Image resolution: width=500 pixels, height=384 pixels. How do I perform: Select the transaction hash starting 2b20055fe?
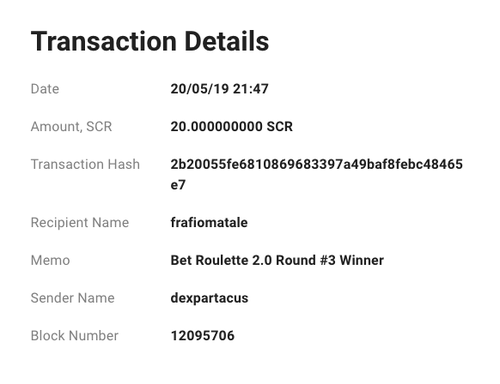(x=317, y=174)
